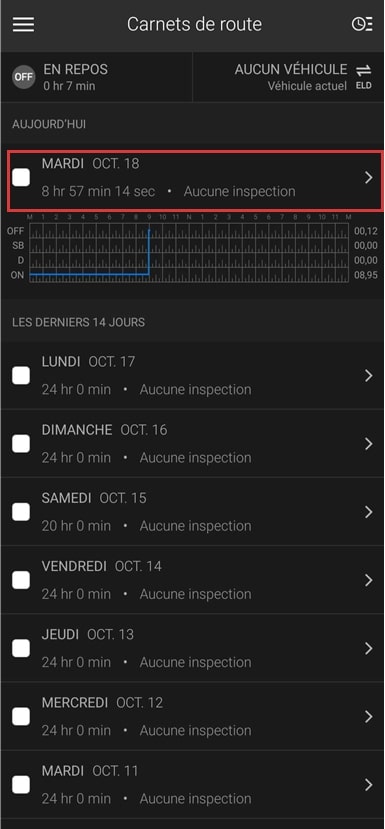Select the Lundi Oct. 17 checkbox

[x=21, y=376]
